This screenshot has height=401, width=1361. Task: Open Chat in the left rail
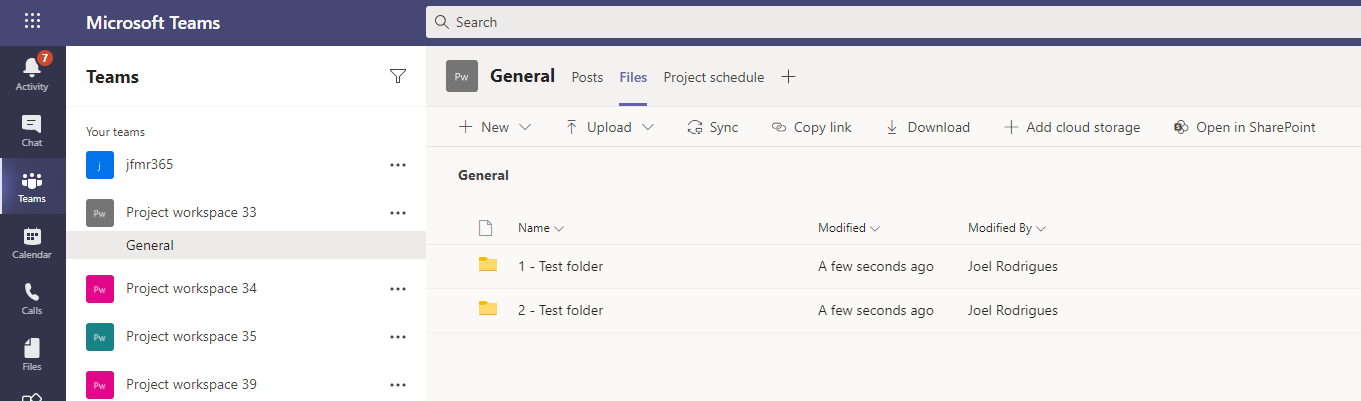(31, 130)
